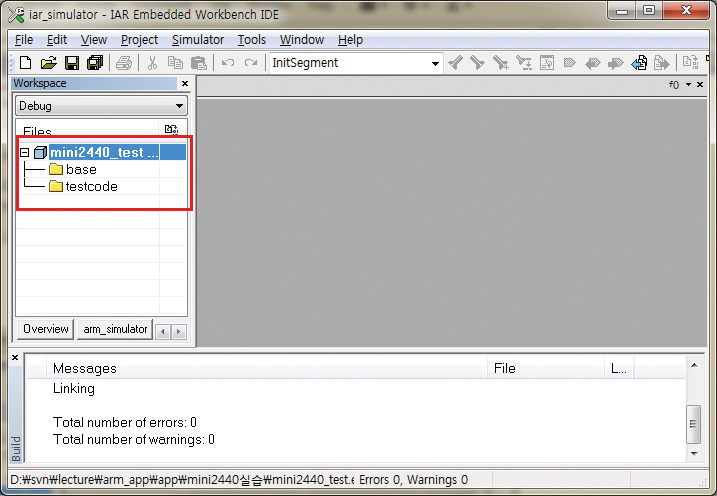Click the Messages column header
717x496 pixels.
266,368
